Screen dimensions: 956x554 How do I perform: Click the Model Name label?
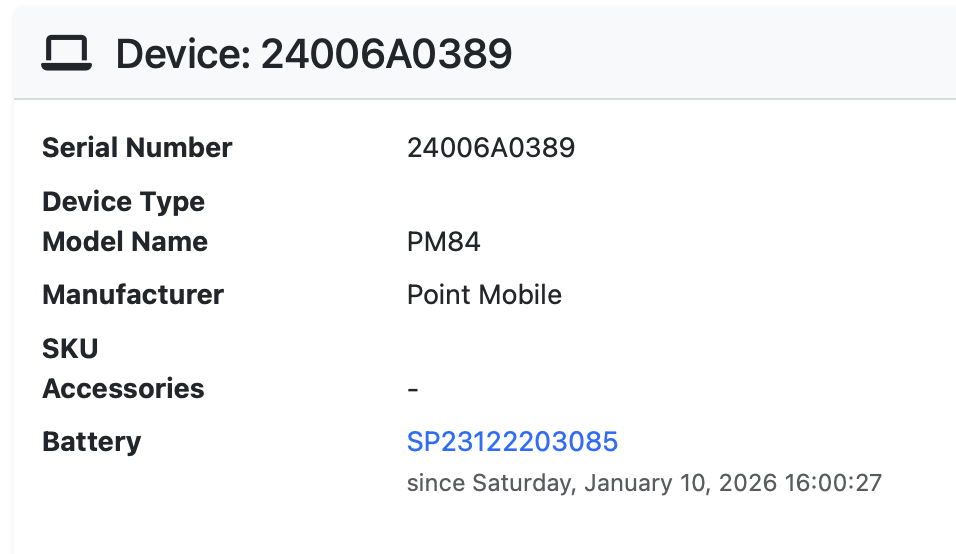coord(125,242)
